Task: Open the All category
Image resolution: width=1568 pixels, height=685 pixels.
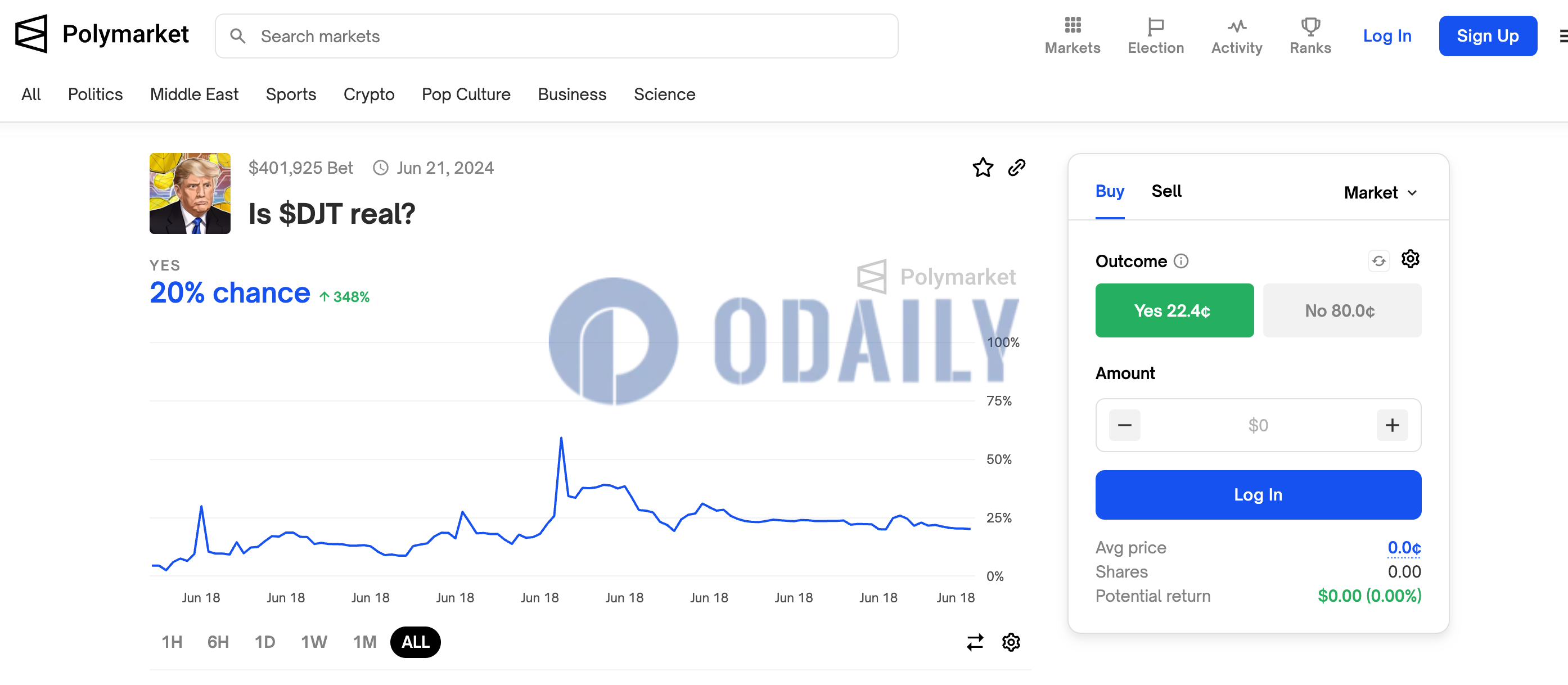Action: [x=31, y=94]
